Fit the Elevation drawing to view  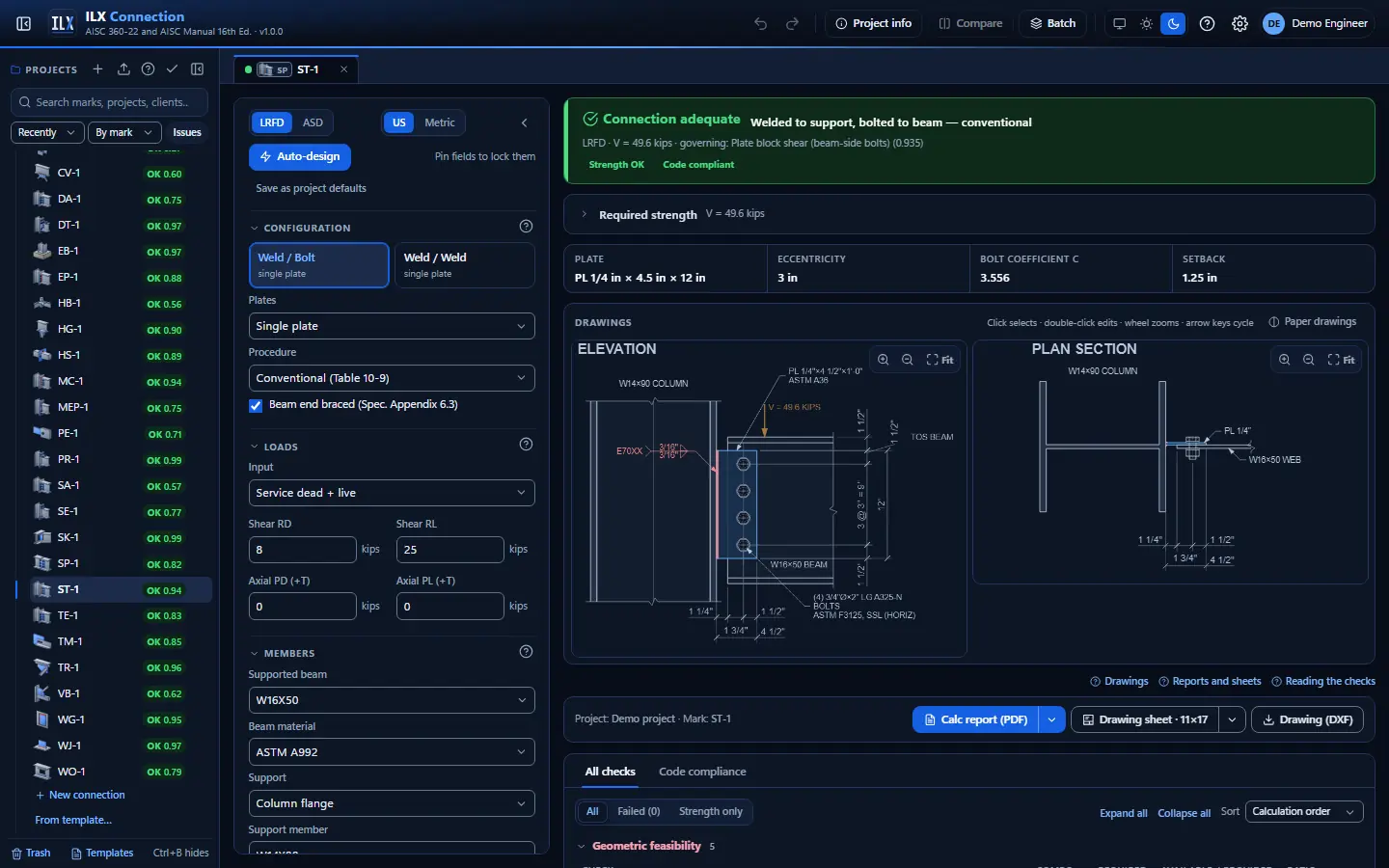940,360
